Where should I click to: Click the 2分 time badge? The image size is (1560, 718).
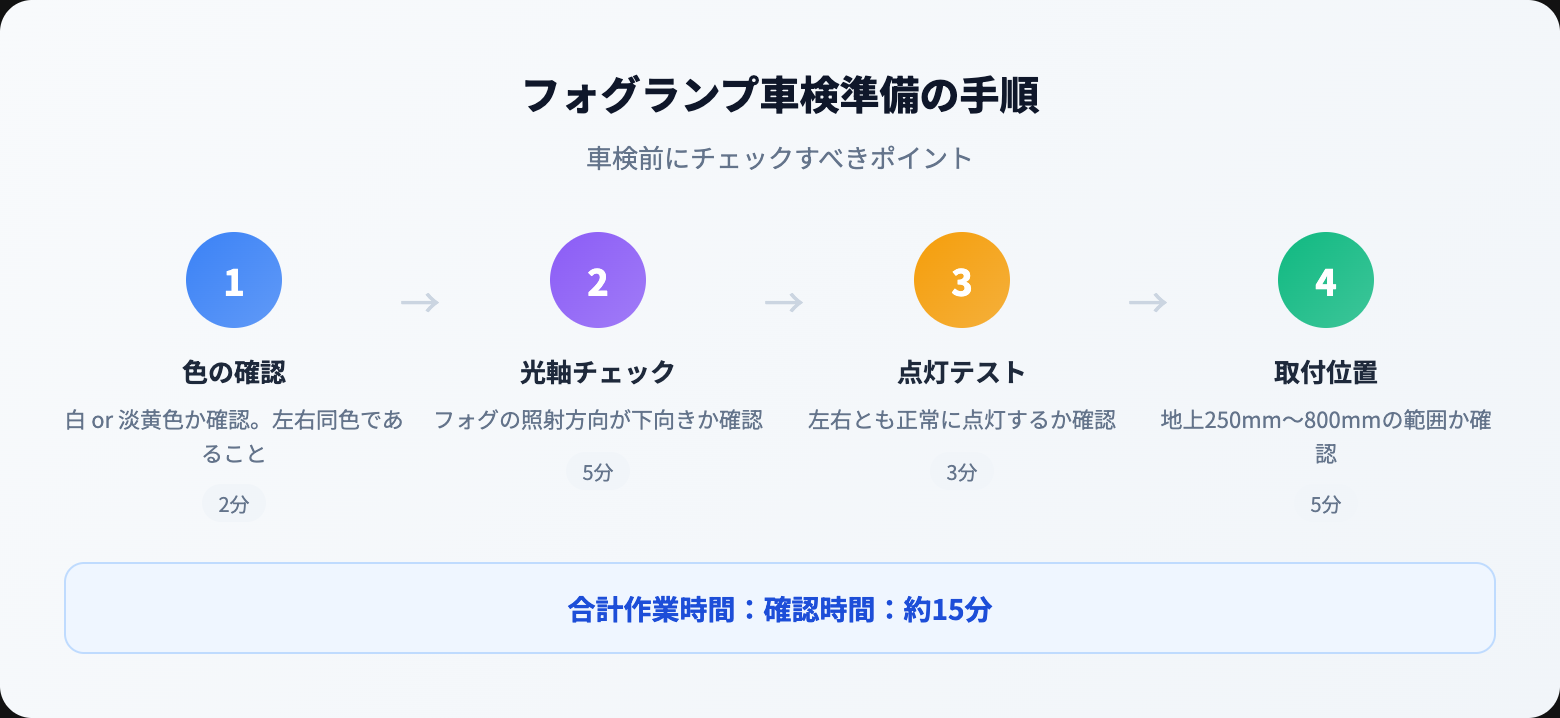point(234,504)
